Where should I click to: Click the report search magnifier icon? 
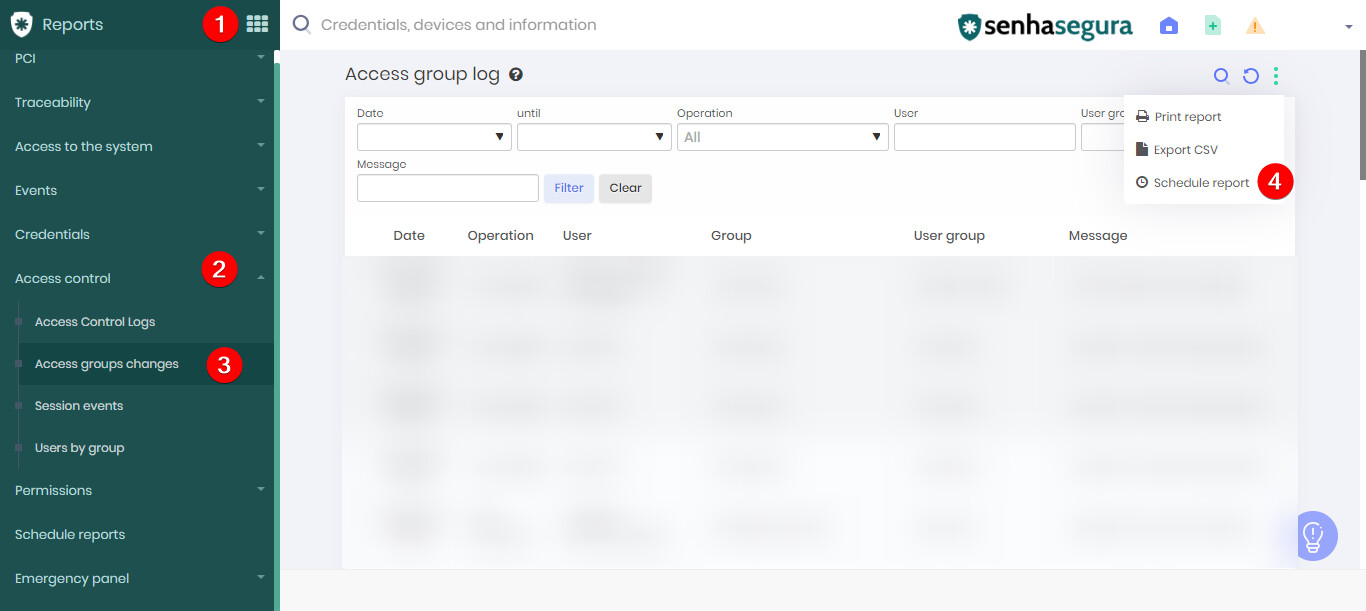(1221, 76)
